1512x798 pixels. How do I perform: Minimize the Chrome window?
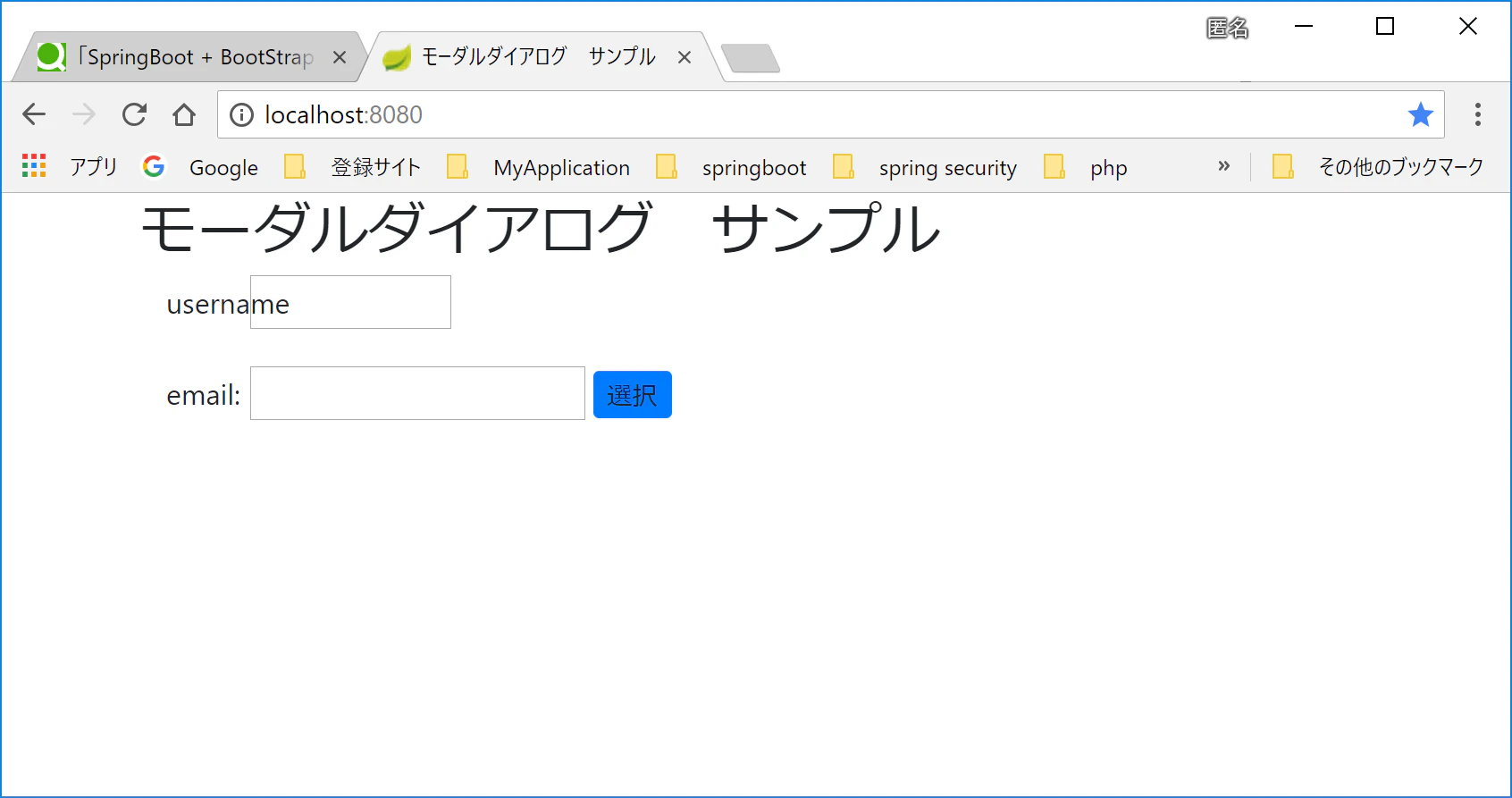[1304, 27]
